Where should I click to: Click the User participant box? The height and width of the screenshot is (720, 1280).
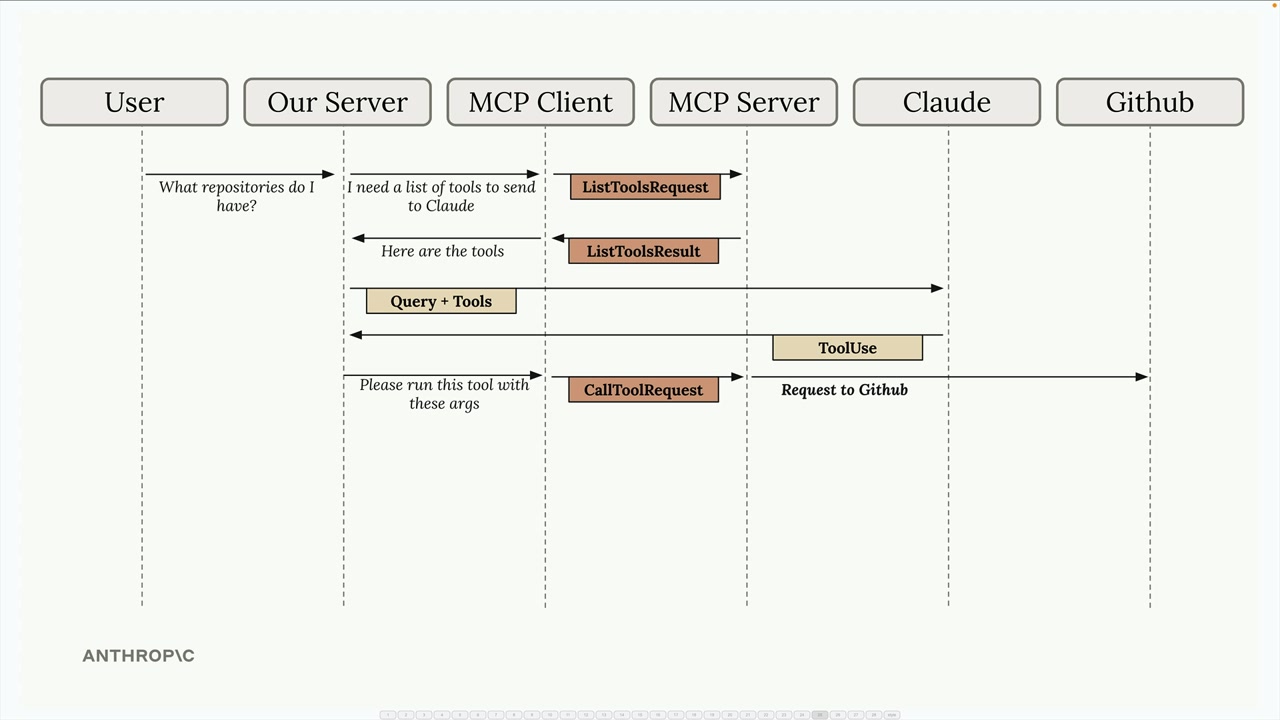click(x=134, y=102)
